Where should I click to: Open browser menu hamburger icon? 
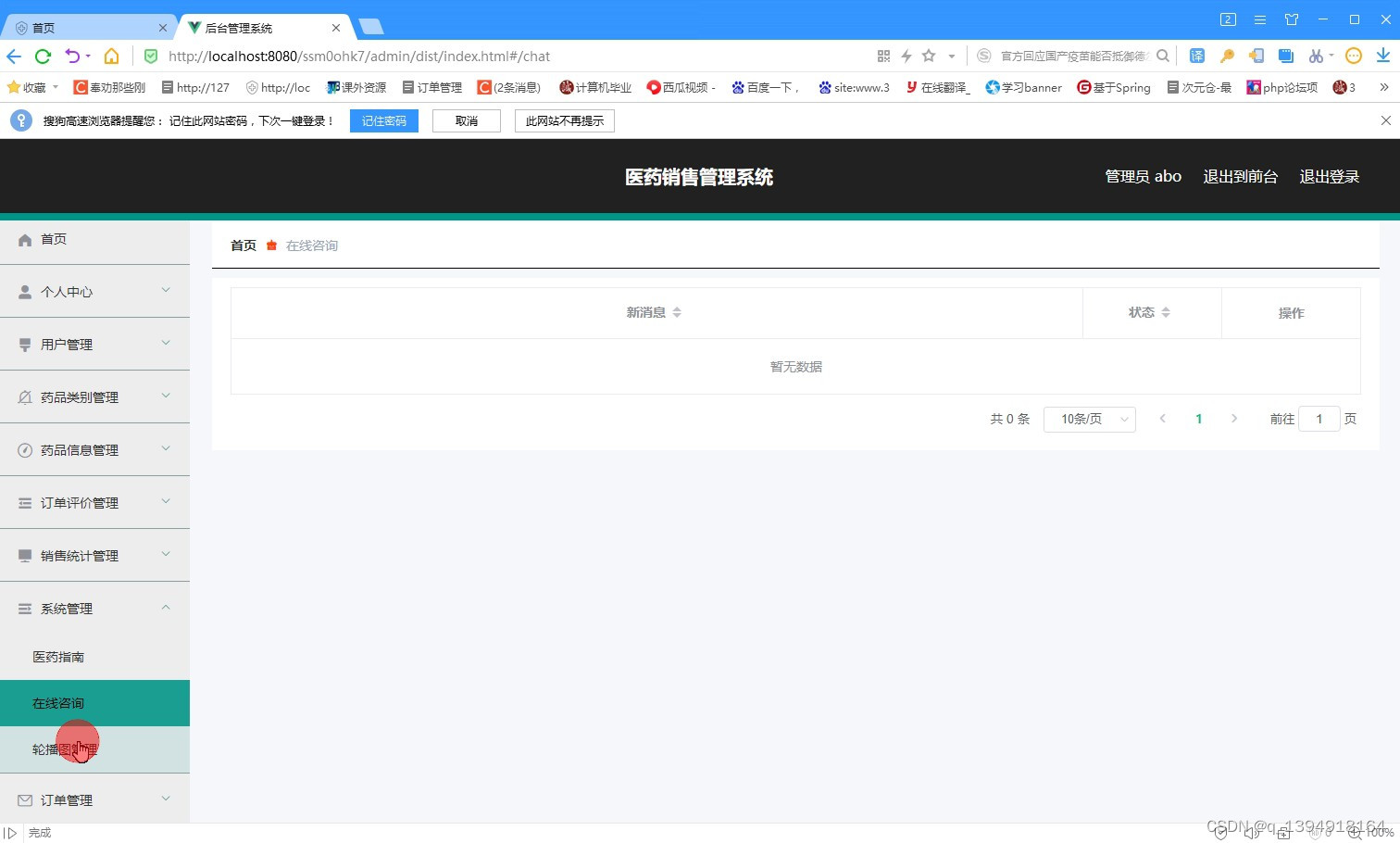tap(1260, 19)
